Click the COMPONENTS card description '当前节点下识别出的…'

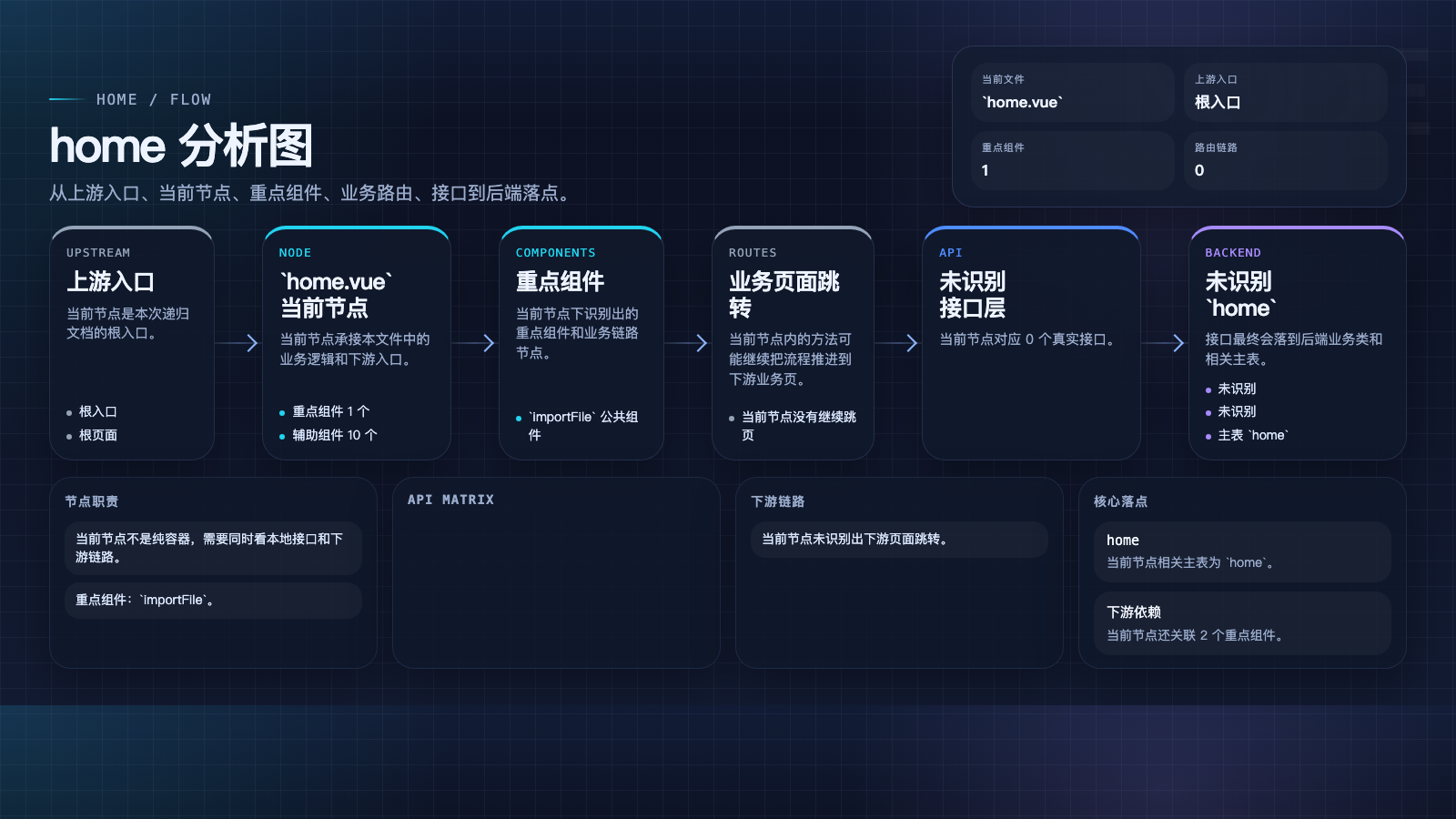(577, 333)
